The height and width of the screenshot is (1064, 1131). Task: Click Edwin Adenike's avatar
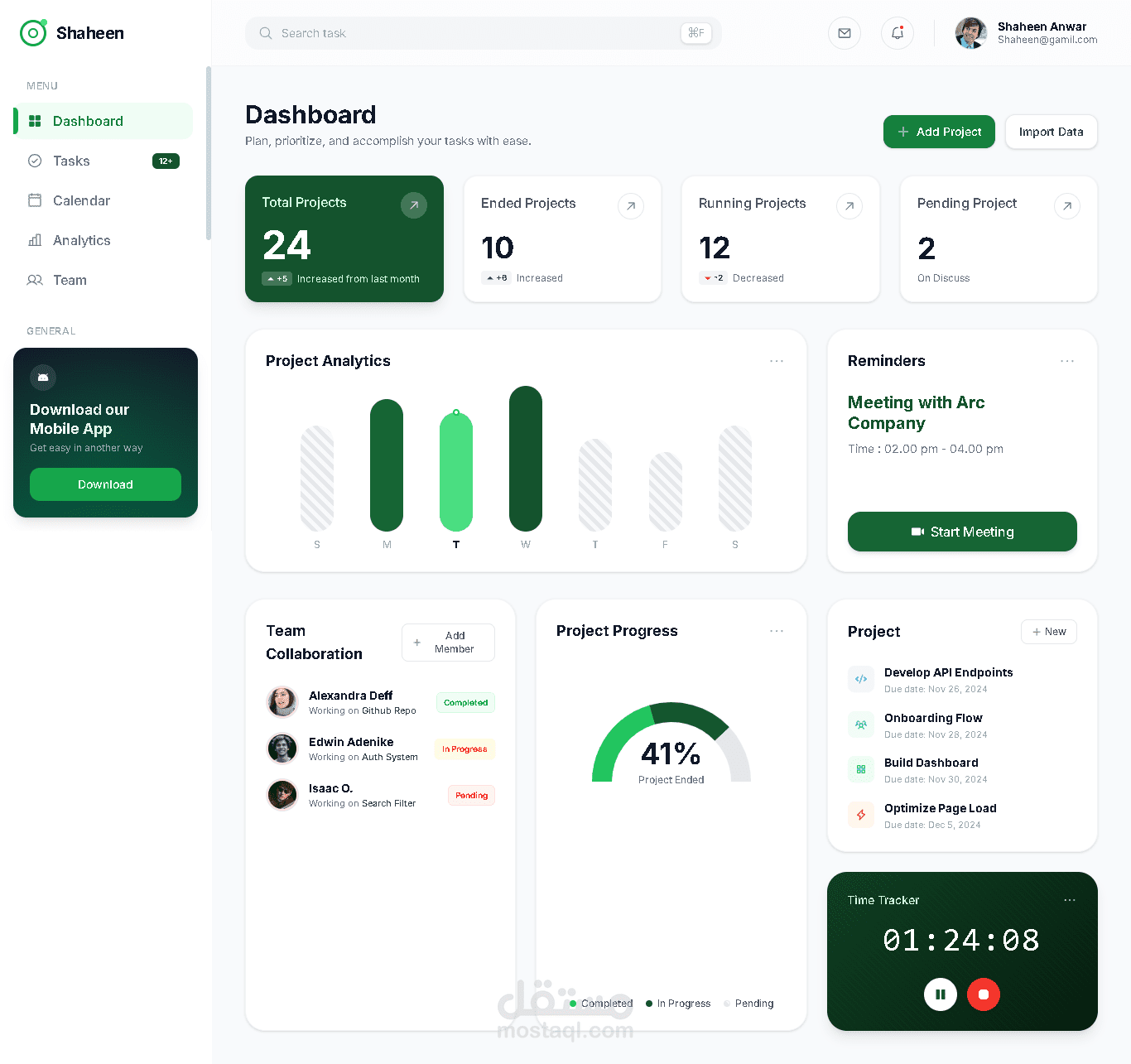point(282,749)
